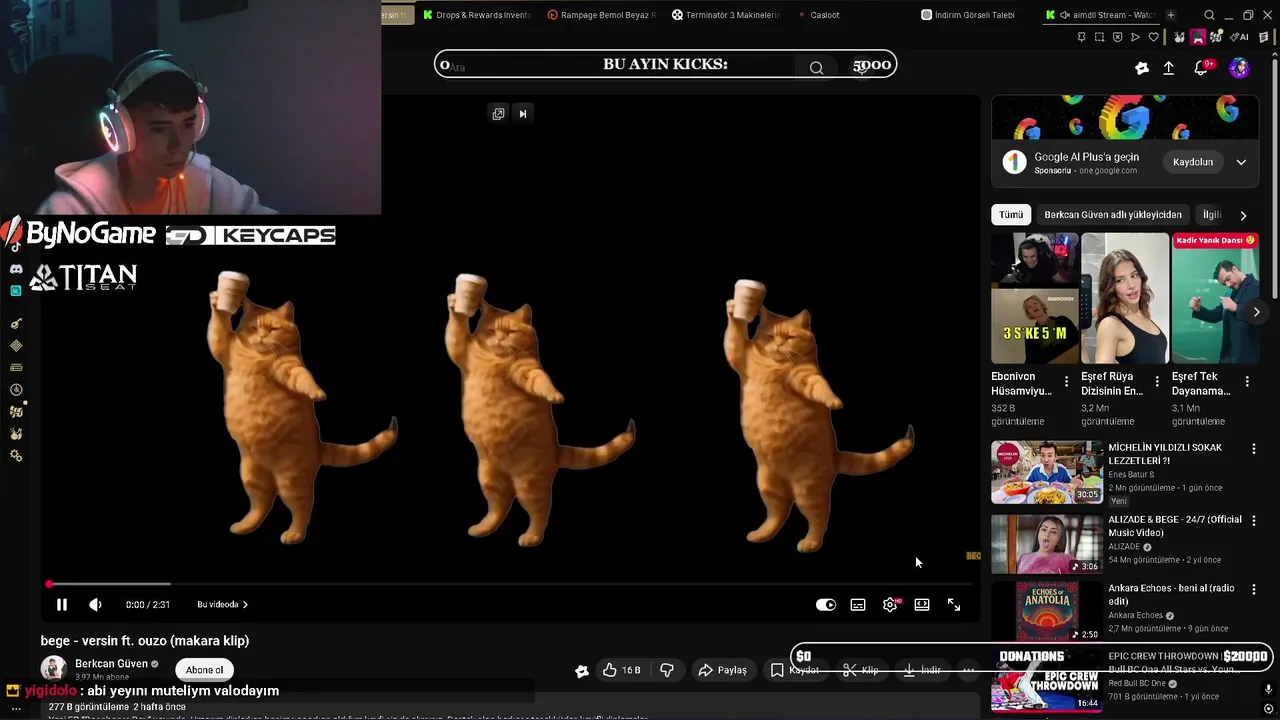1280x720 pixels.
Task: Open browser sidebar settings gears
Action: pyautogui.click(x=16, y=455)
